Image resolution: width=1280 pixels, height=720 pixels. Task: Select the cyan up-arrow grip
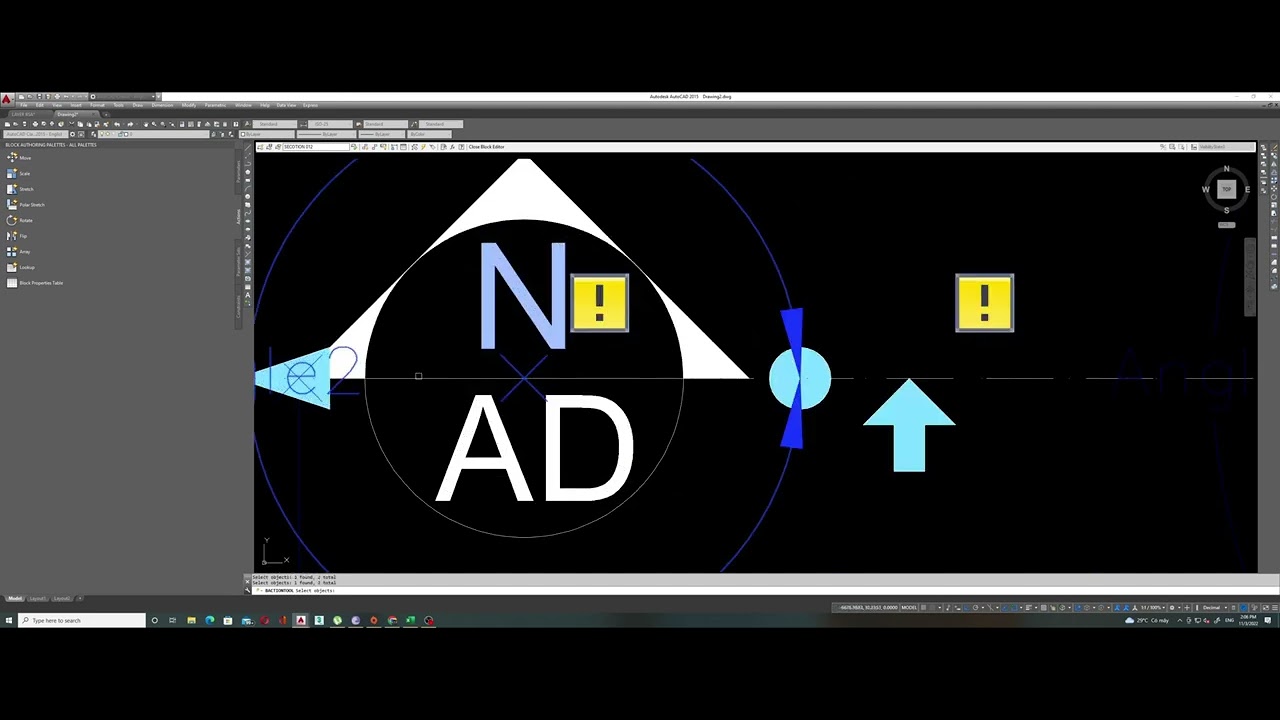pyautogui.click(x=909, y=425)
